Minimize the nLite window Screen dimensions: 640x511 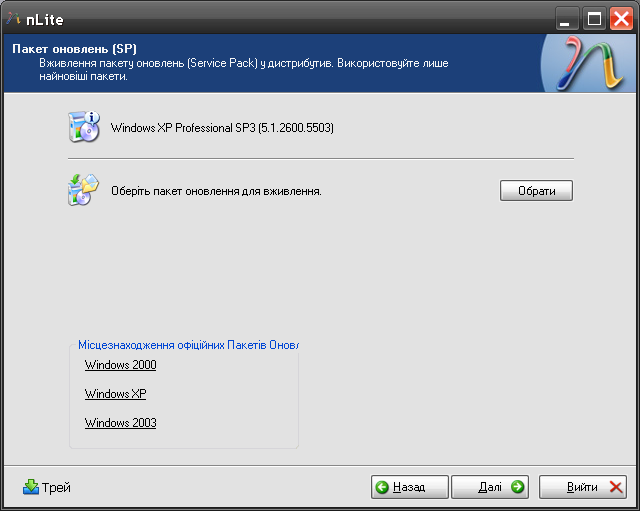pyautogui.click(x=567, y=19)
